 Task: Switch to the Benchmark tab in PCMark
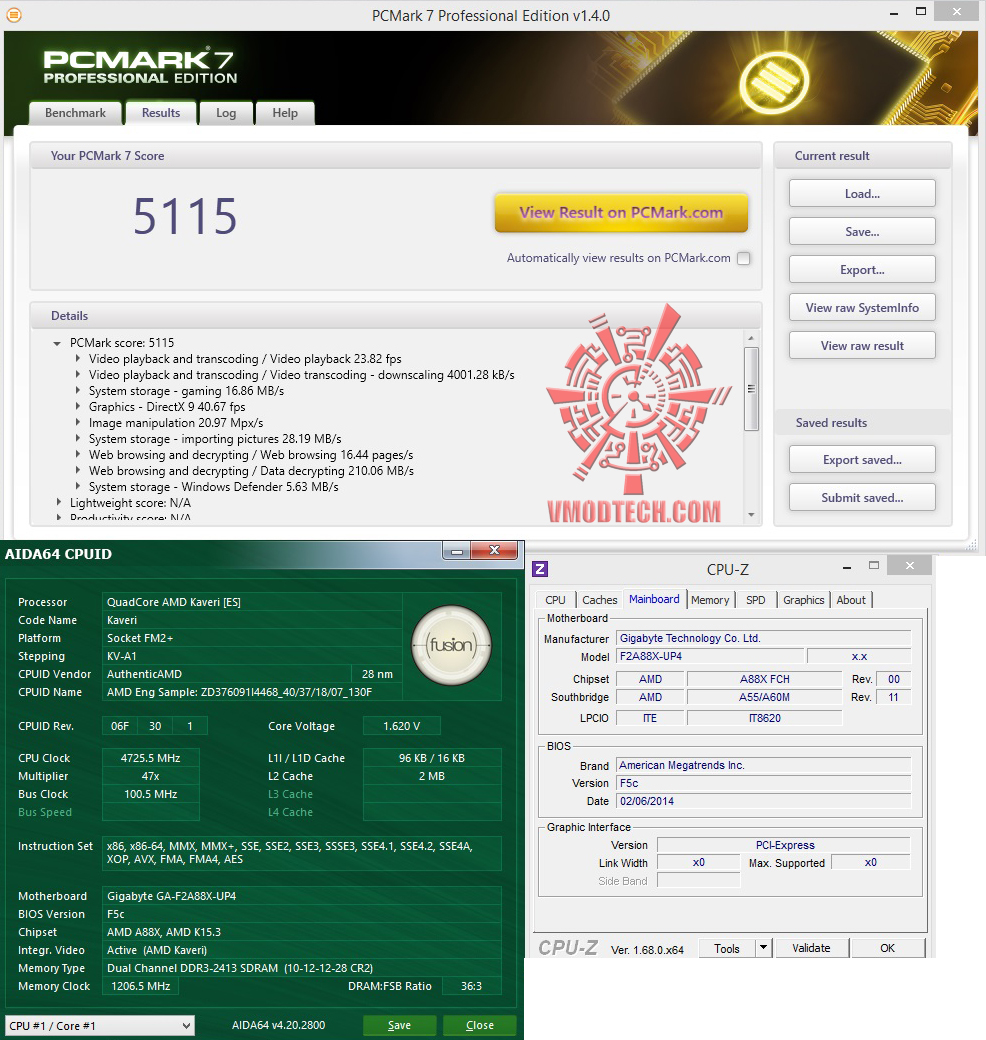(76, 113)
